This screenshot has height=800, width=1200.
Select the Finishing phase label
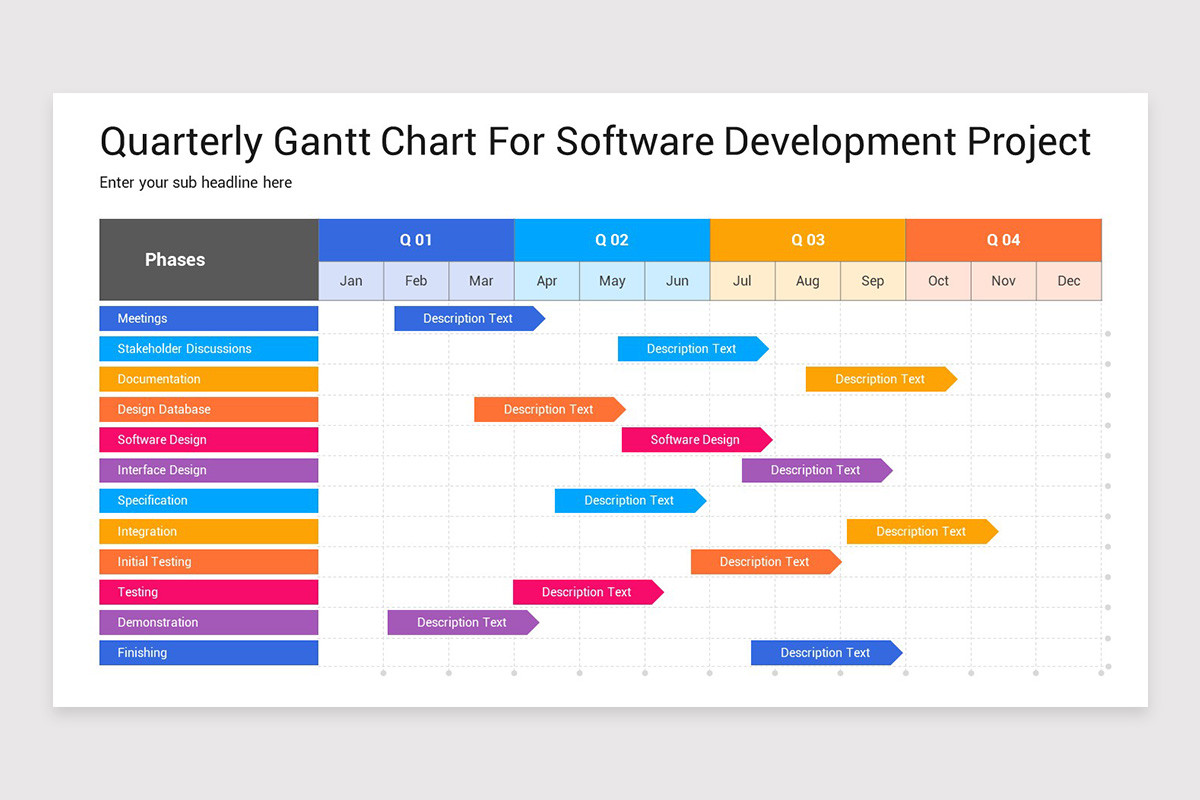coord(208,652)
